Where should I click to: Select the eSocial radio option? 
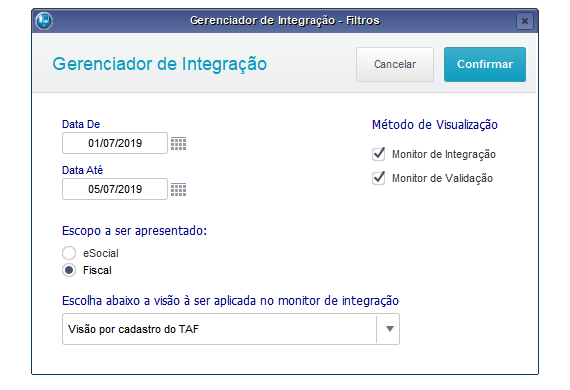69,253
